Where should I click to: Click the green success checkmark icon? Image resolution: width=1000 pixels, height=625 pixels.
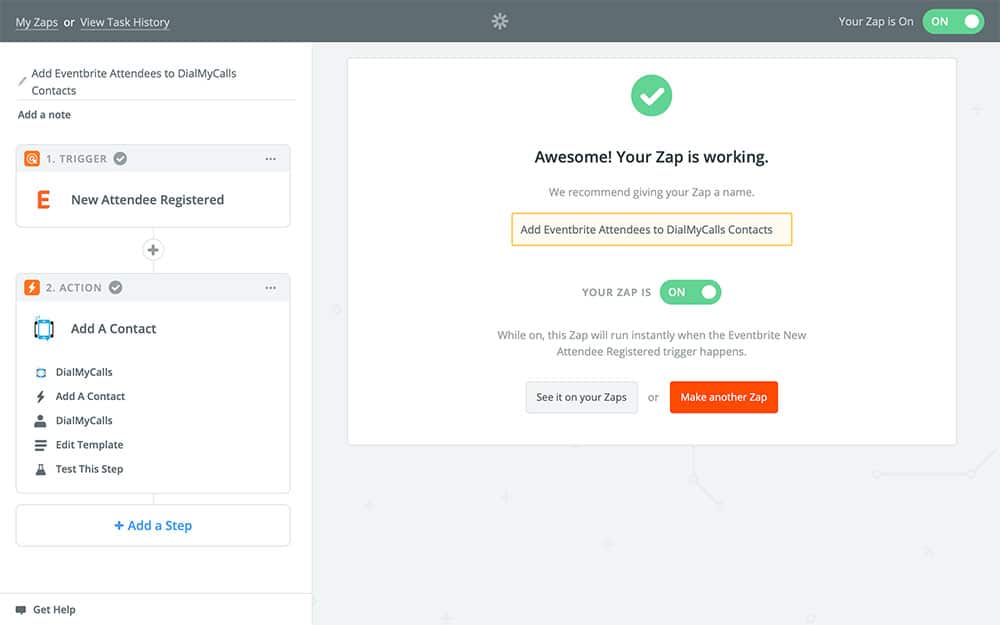651,96
